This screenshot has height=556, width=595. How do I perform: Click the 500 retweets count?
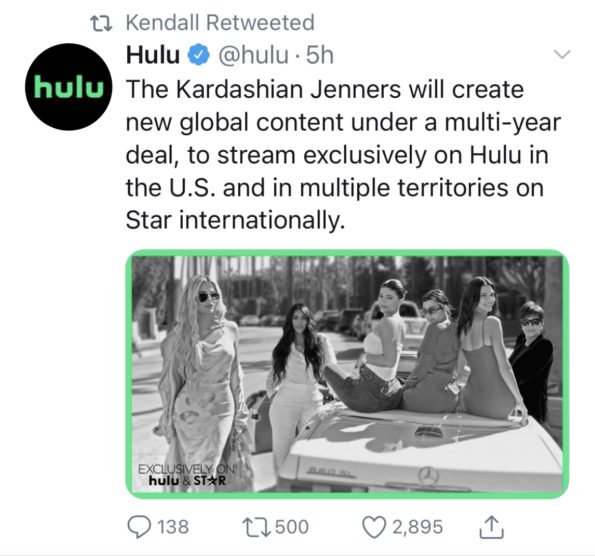click(x=291, y=527)
